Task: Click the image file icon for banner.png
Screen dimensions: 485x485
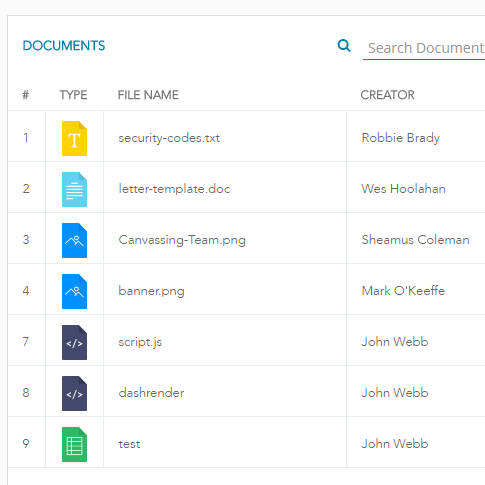Action: click(x=74, y=291)
